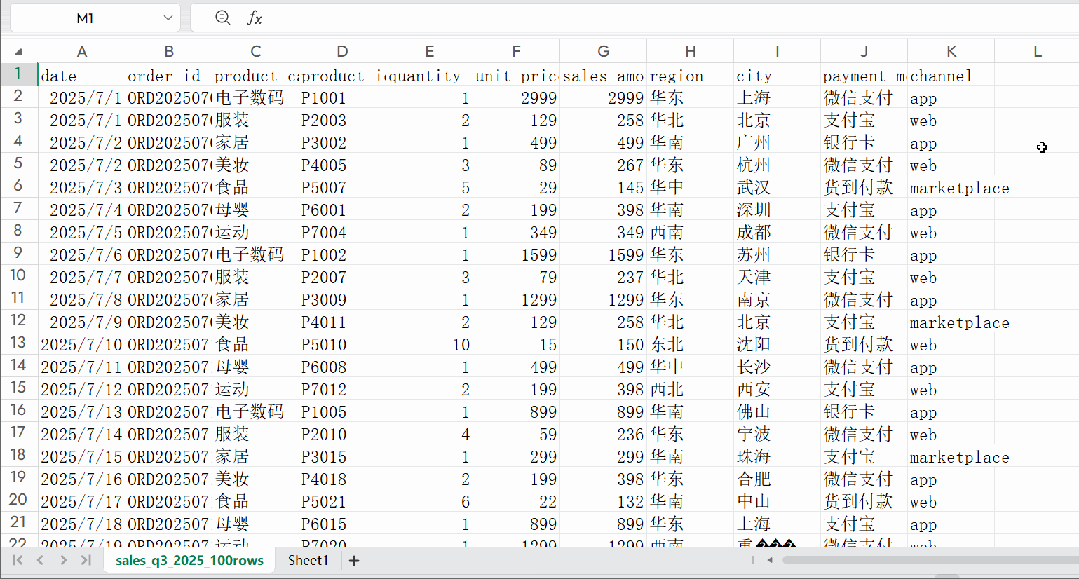Select the date cell 2025/7/18

tap(82, 524)
